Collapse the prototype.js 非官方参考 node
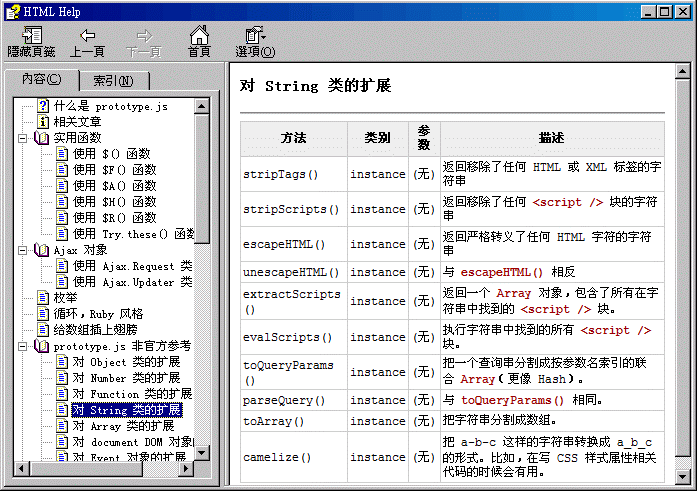Screen dimensions: 697x491 tap(22, 346)
